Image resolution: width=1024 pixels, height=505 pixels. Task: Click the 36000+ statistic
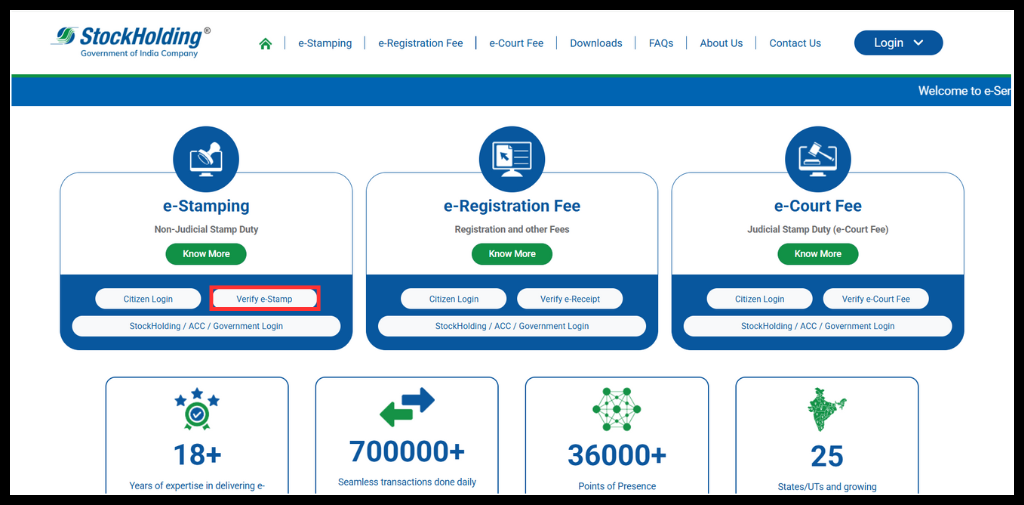[616, 455]
